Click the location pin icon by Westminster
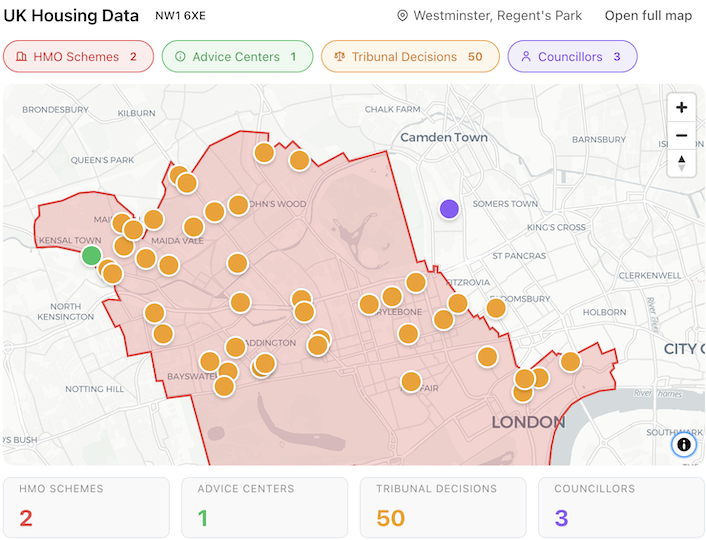This screenshot has width=706, height=540. [x=403, y=16]
